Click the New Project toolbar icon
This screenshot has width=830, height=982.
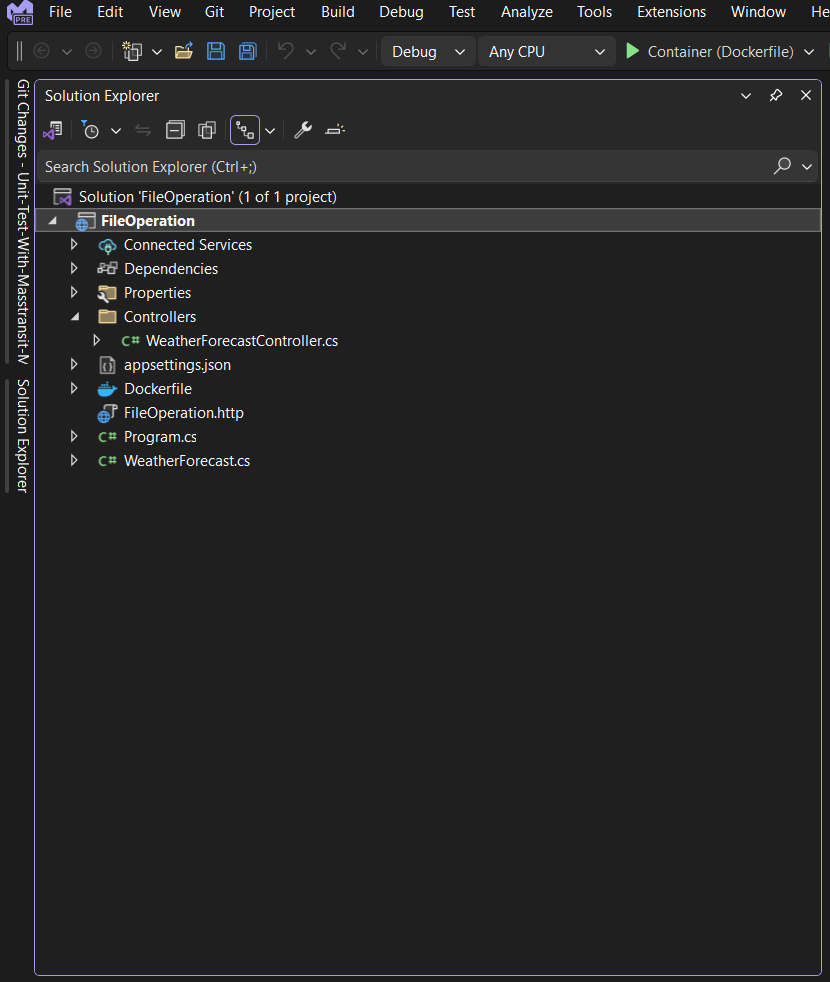point(133,50)
